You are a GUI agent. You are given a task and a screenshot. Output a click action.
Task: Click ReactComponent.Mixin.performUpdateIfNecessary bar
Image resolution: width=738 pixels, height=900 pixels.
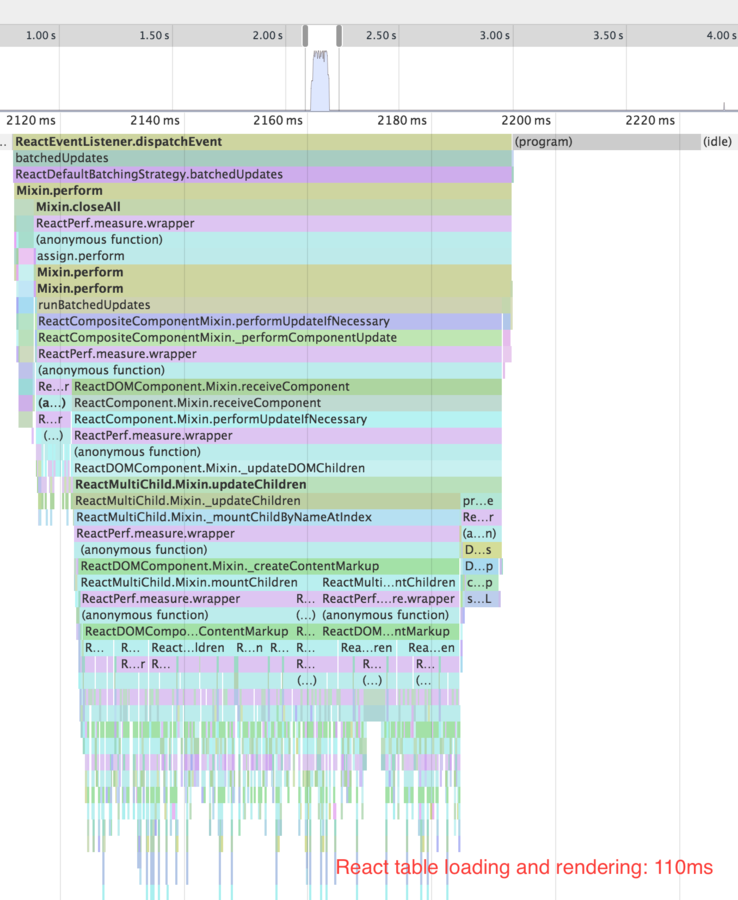pos(287,419)
